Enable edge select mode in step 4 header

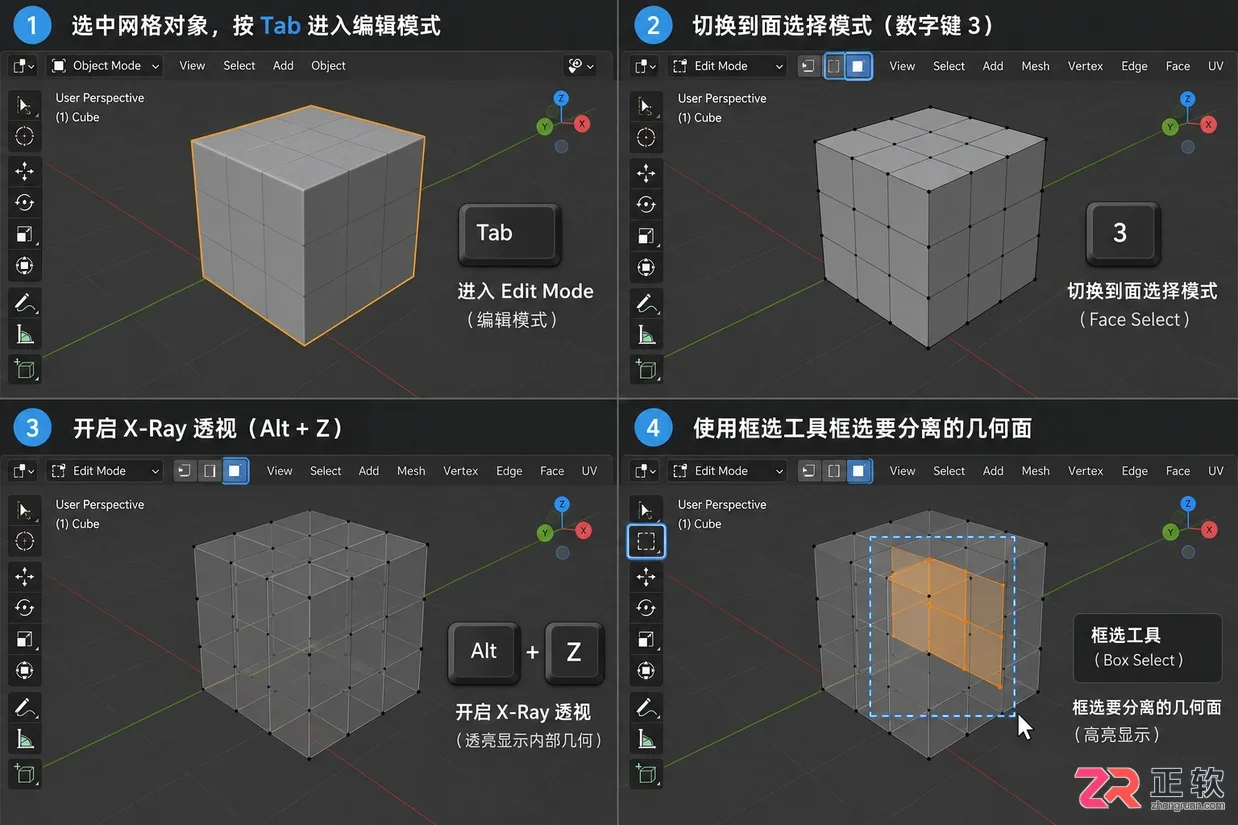click(833, 470)
